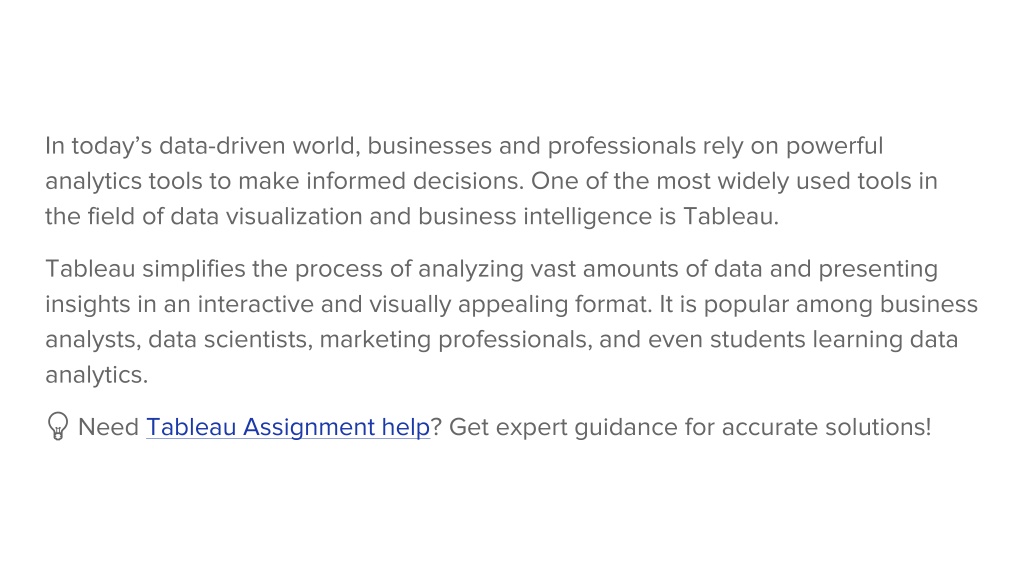Click the word Need after the lightbulb
This screenshot has height=576, width=1024.
108,427
